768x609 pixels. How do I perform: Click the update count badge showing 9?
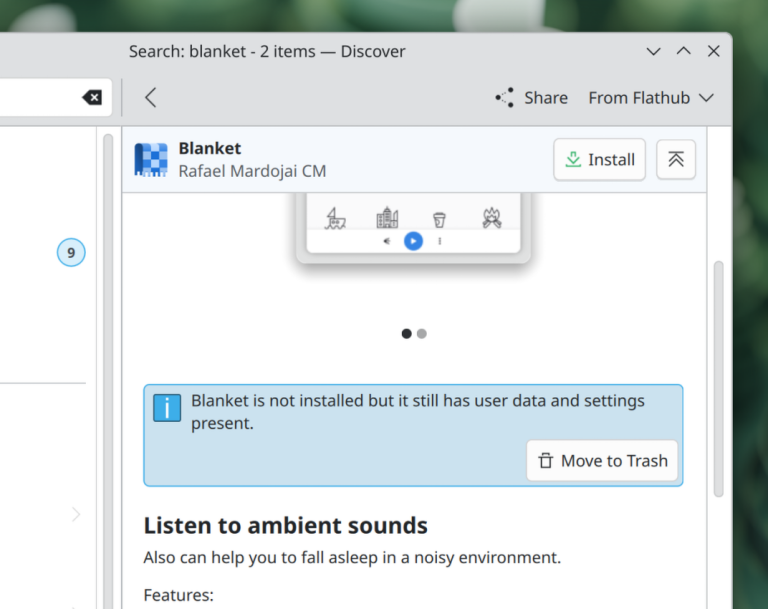(71, 252)
